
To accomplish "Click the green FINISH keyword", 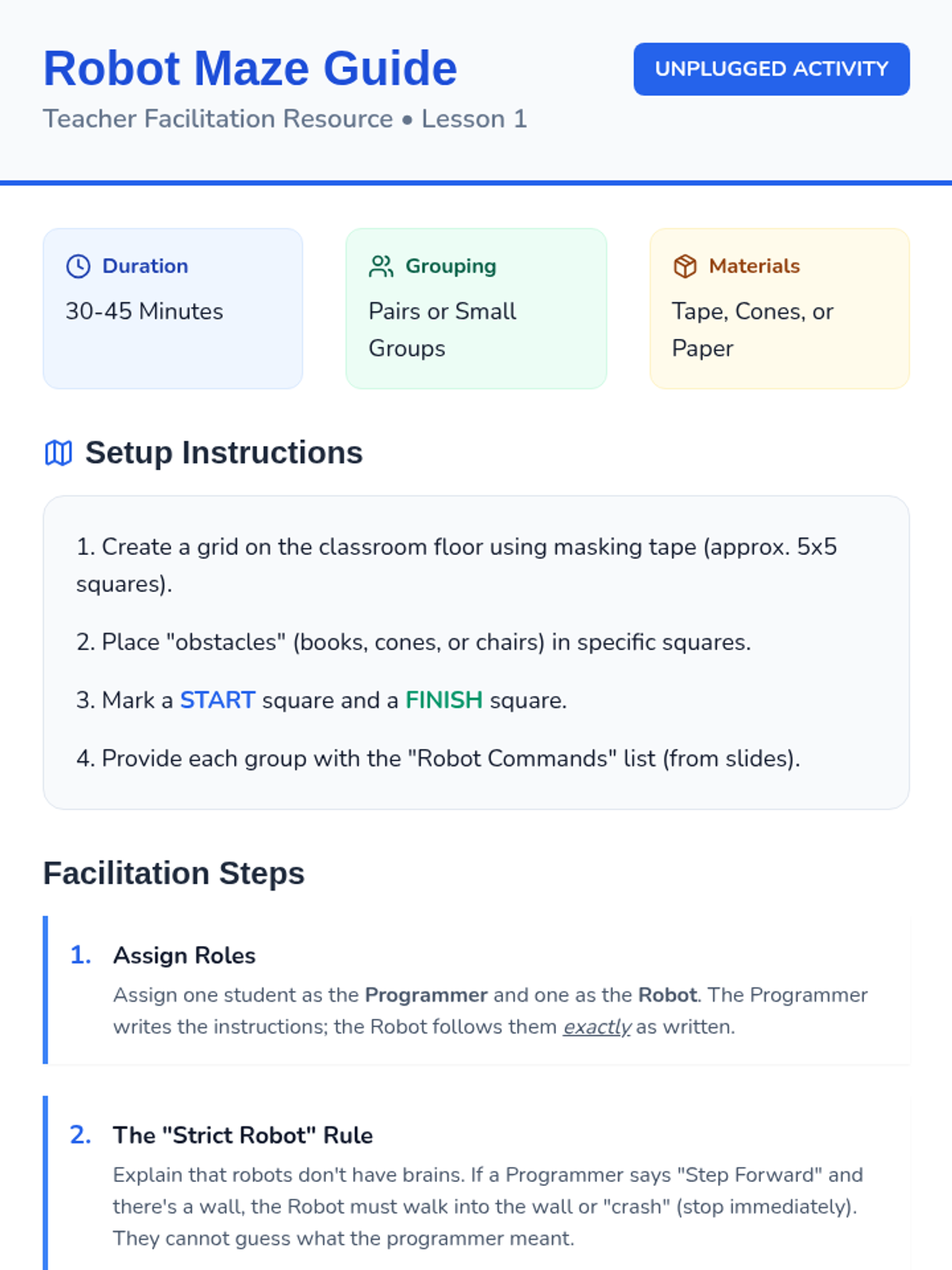I will click(x=443, y=700).
